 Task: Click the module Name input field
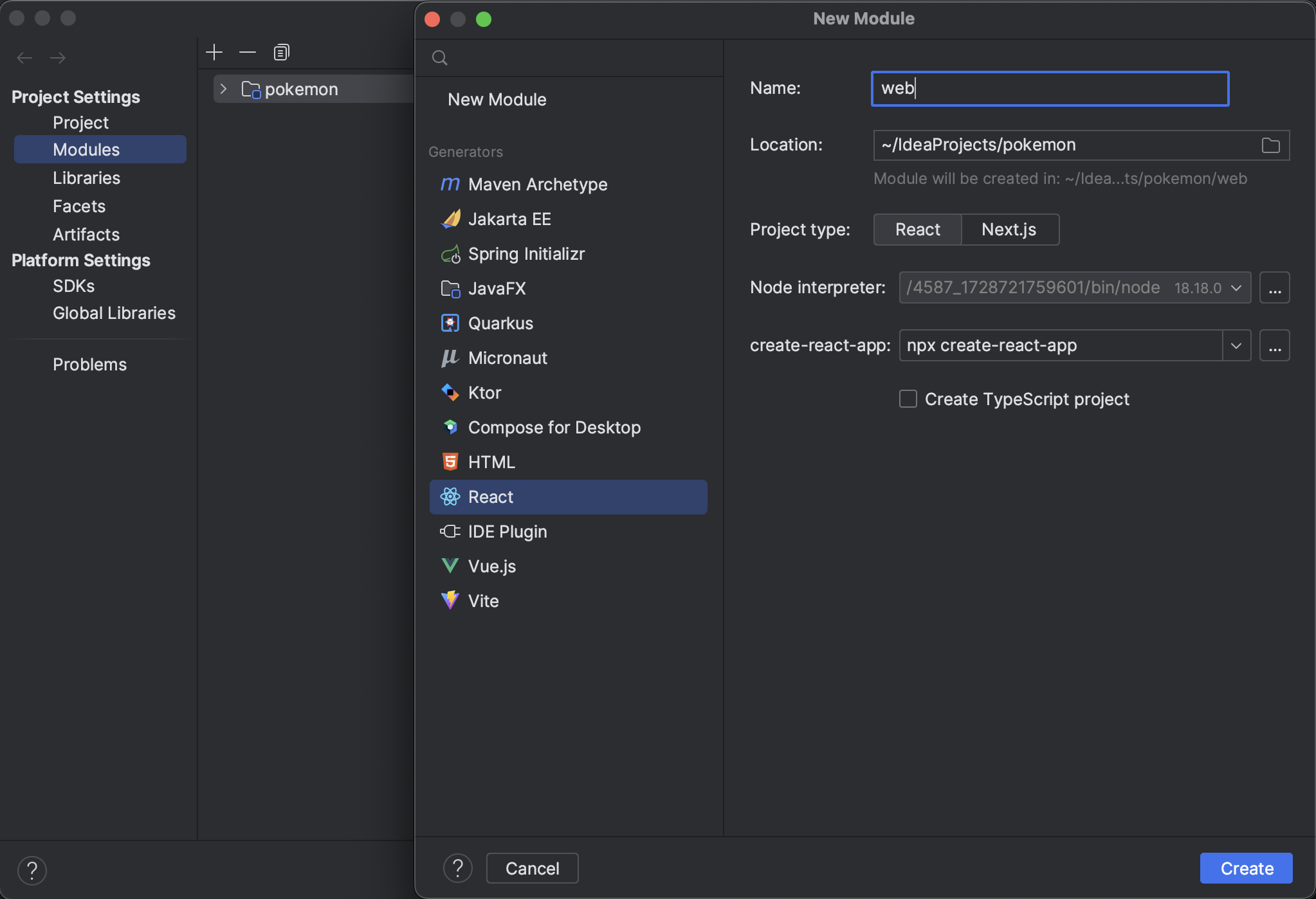(1049, 89)
